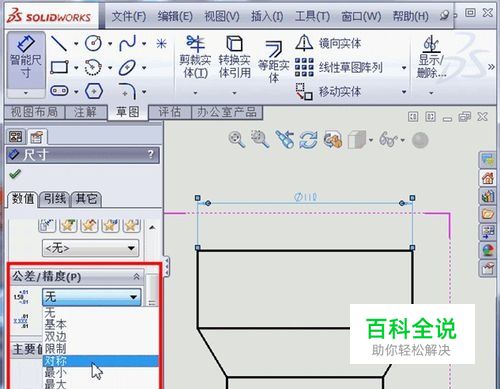Switch to 办公室产品 tab
The height and width of the screenshot is (389, 500).
tap(227, 112)
